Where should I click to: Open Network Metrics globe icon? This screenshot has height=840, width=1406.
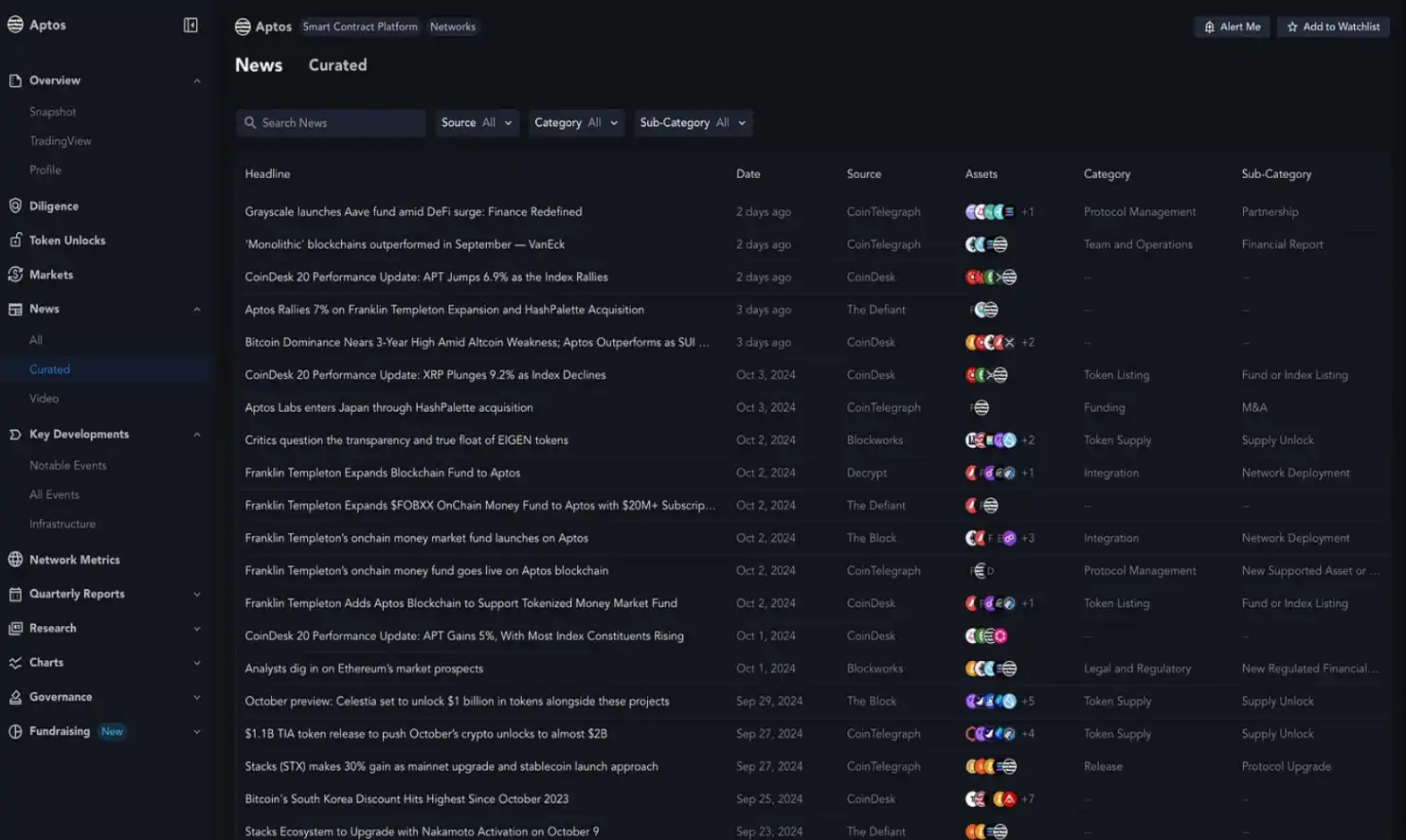[15, 560]
